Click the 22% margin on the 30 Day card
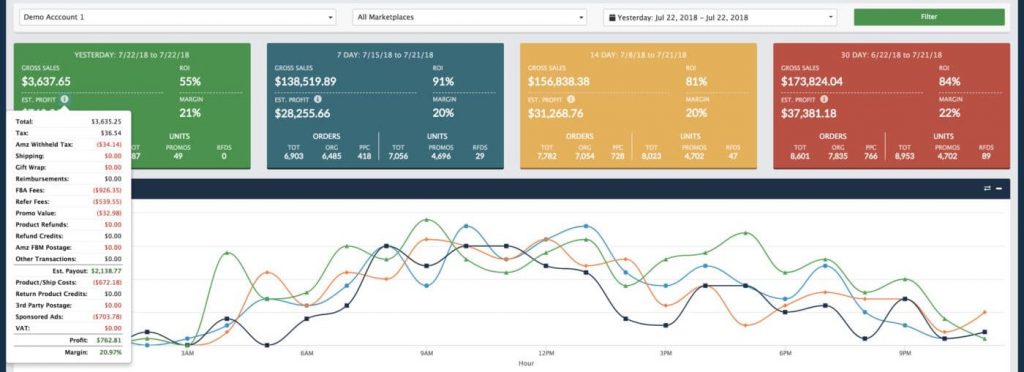Screen dimensions: 1024x372 [x=950, y=113]
